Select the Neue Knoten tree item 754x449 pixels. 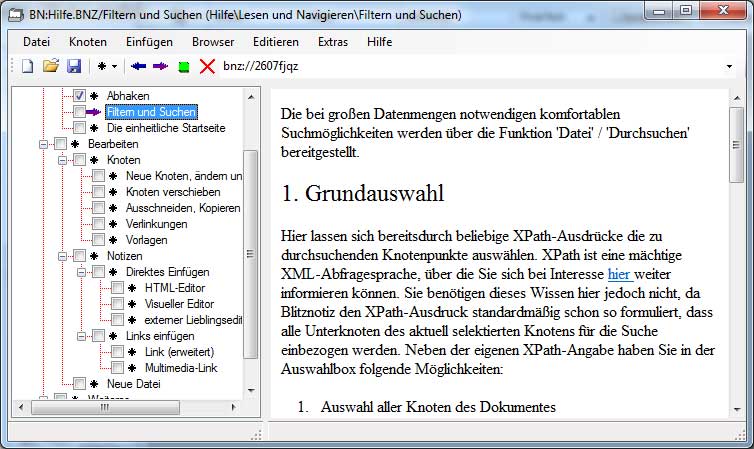(184, 176)
